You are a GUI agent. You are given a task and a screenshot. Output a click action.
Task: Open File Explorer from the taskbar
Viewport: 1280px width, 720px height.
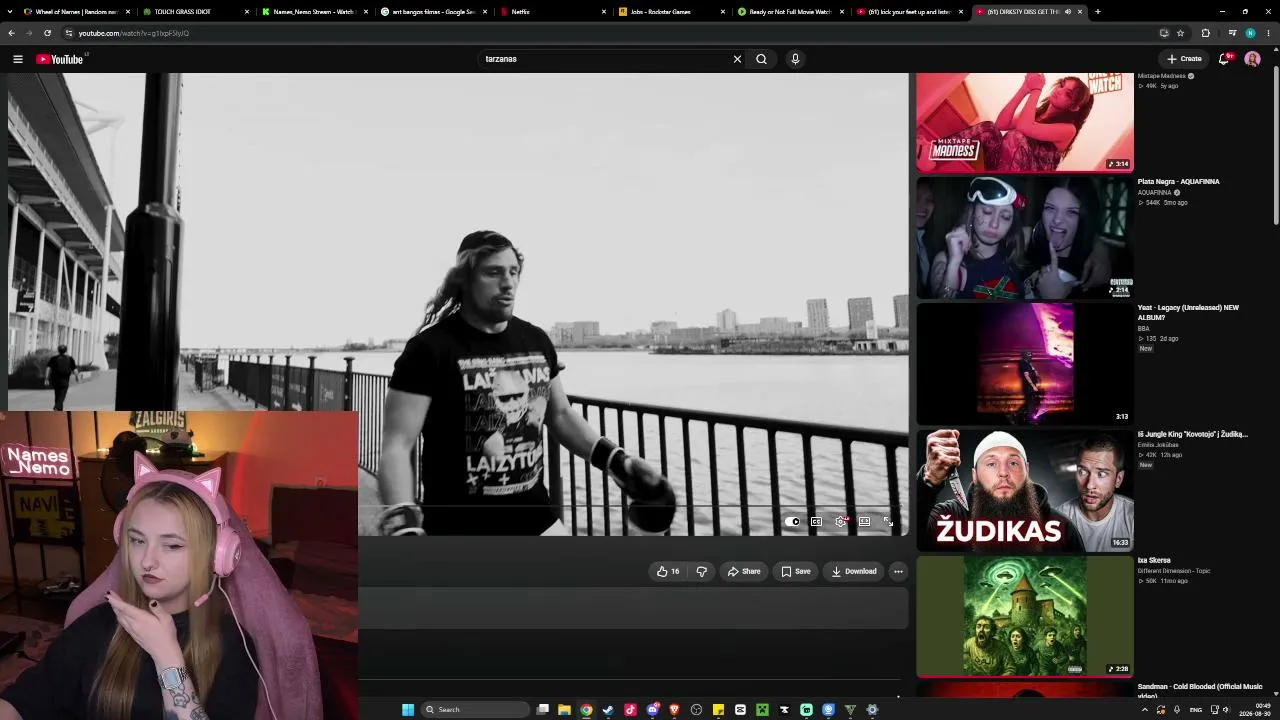pyautogui.click(x=564, y=710)
